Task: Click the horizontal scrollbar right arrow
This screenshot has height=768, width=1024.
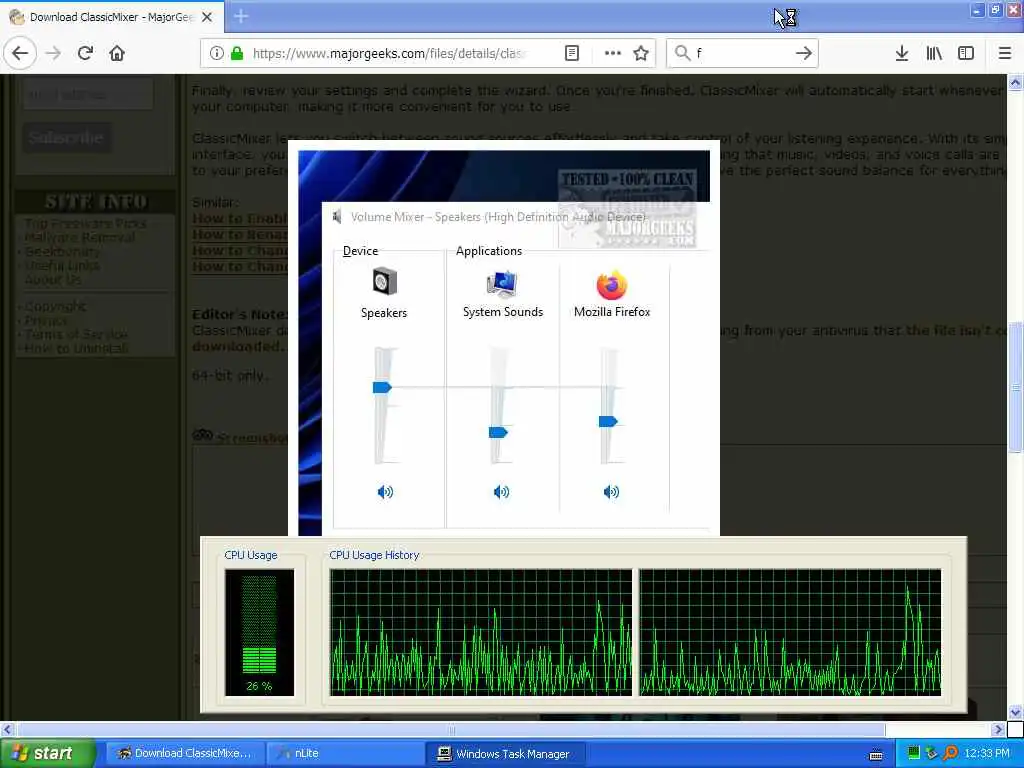Action: click(998, 729)
